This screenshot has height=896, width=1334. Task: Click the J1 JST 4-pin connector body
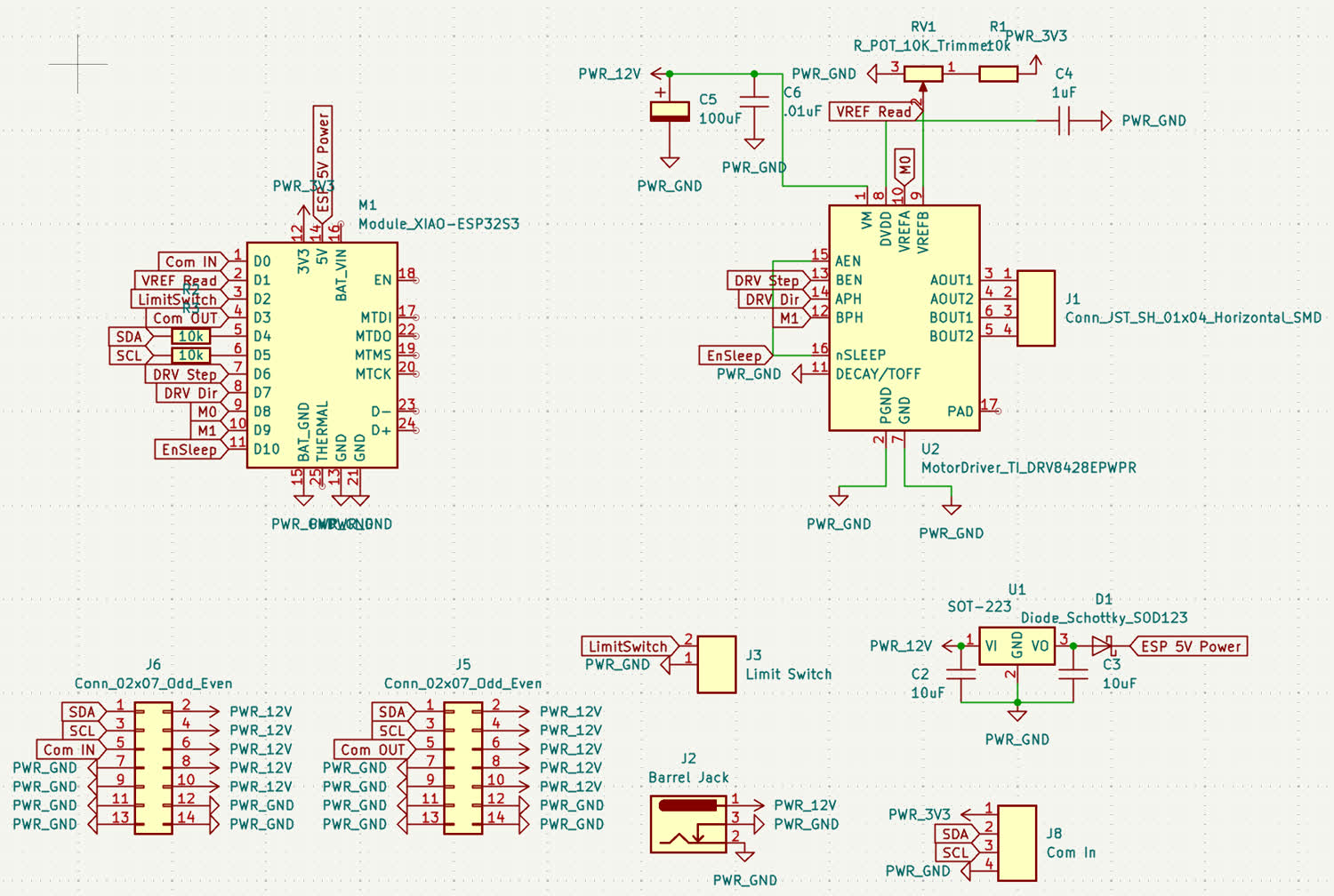pyautogui.click(x=1035, y=308)
